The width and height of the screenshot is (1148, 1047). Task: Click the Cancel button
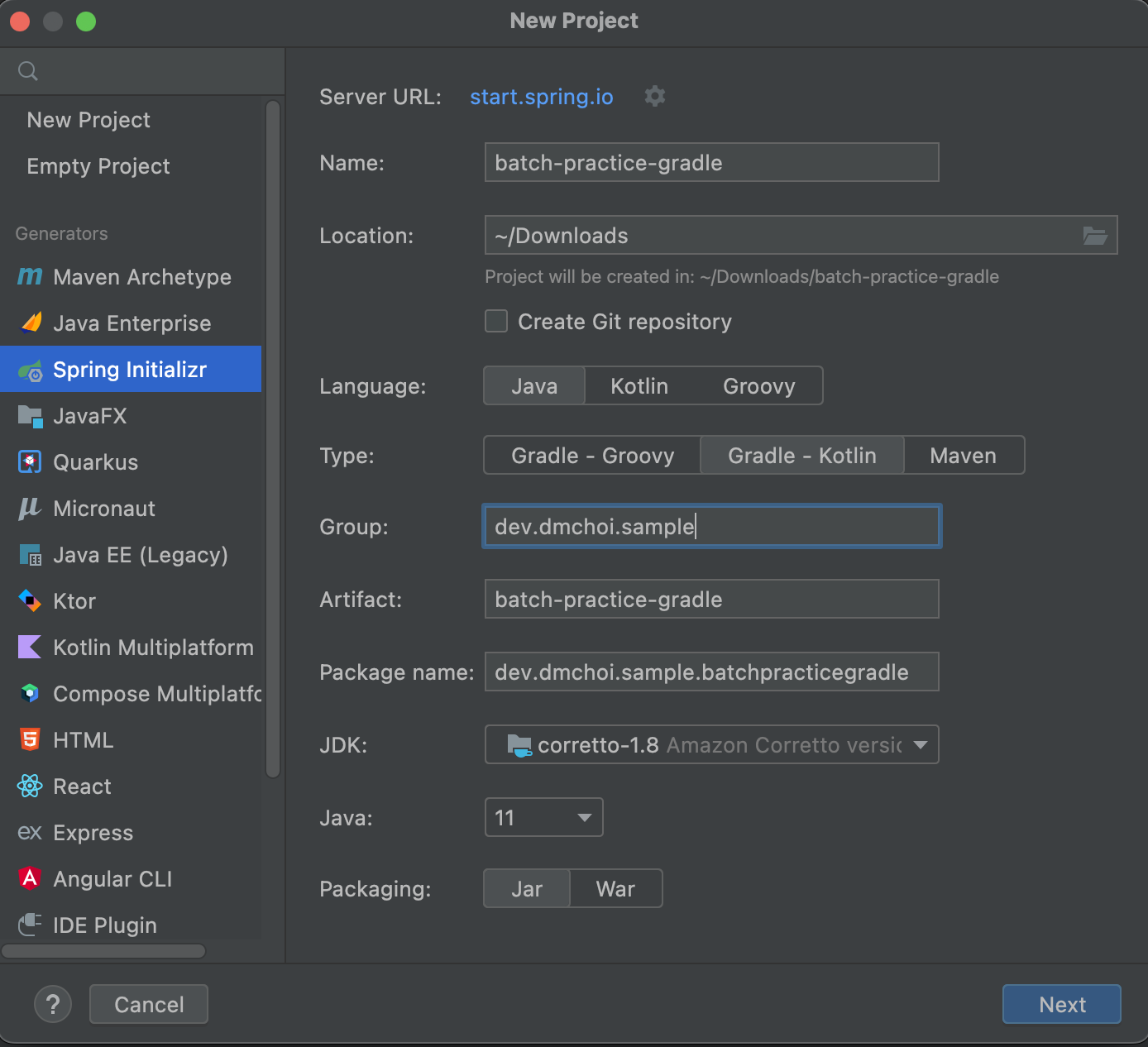coord(149,1004)
